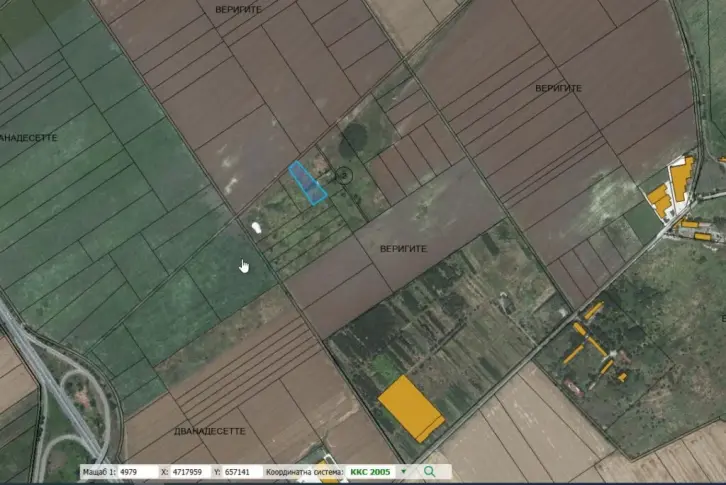Focus the Мащаб scale field showing 4979
726x485 pixels.
tap(138, 472)
